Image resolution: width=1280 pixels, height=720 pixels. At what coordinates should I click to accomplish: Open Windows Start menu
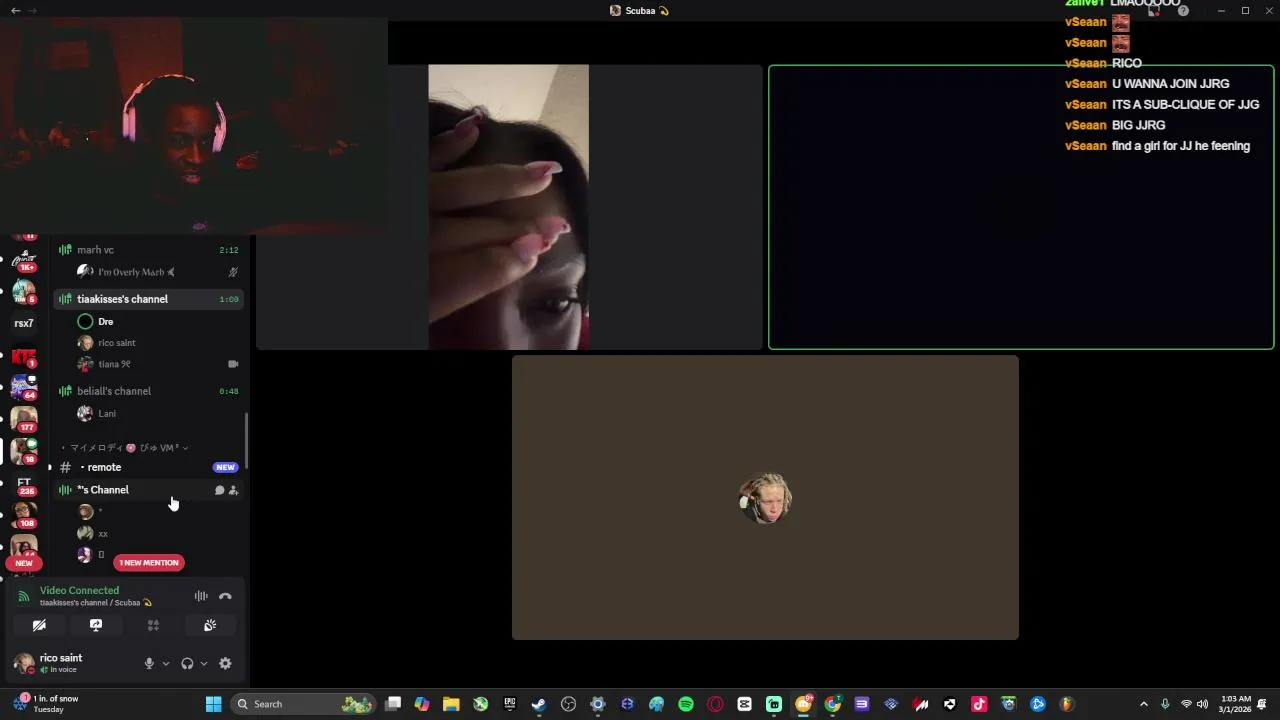point(213,704)
